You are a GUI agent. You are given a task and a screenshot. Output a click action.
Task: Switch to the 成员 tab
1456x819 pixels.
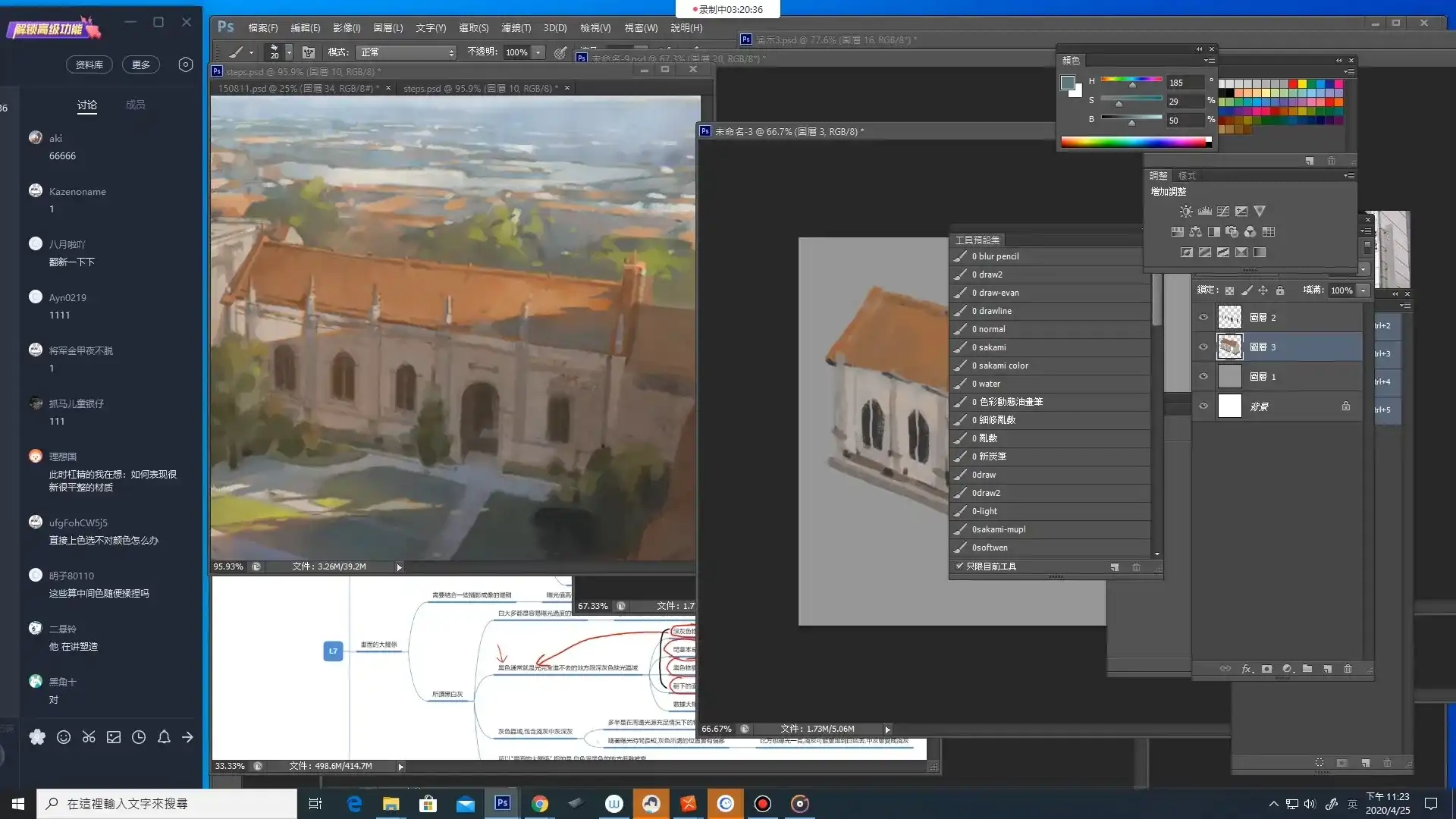tap(135, 105)
